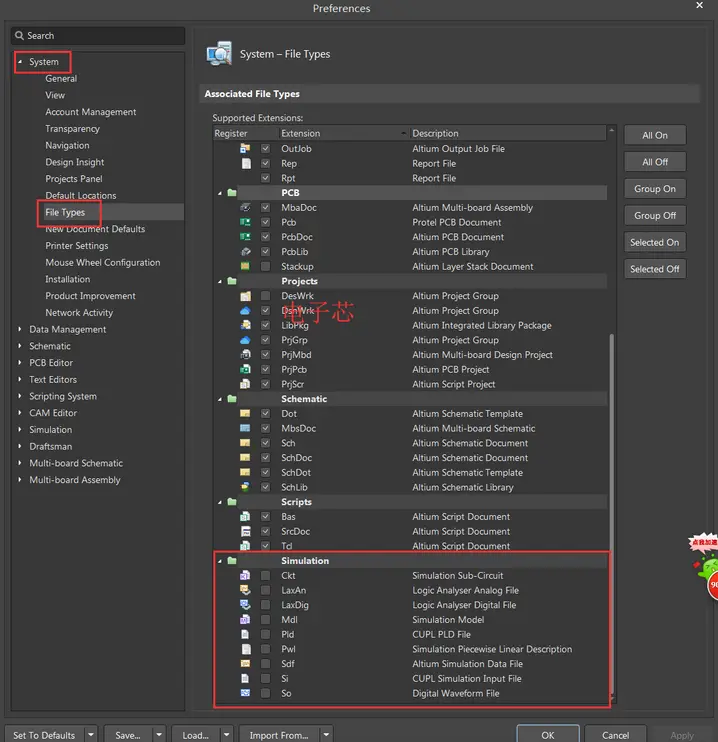Check the Ckt simulation checkbox

pos(266,575)
